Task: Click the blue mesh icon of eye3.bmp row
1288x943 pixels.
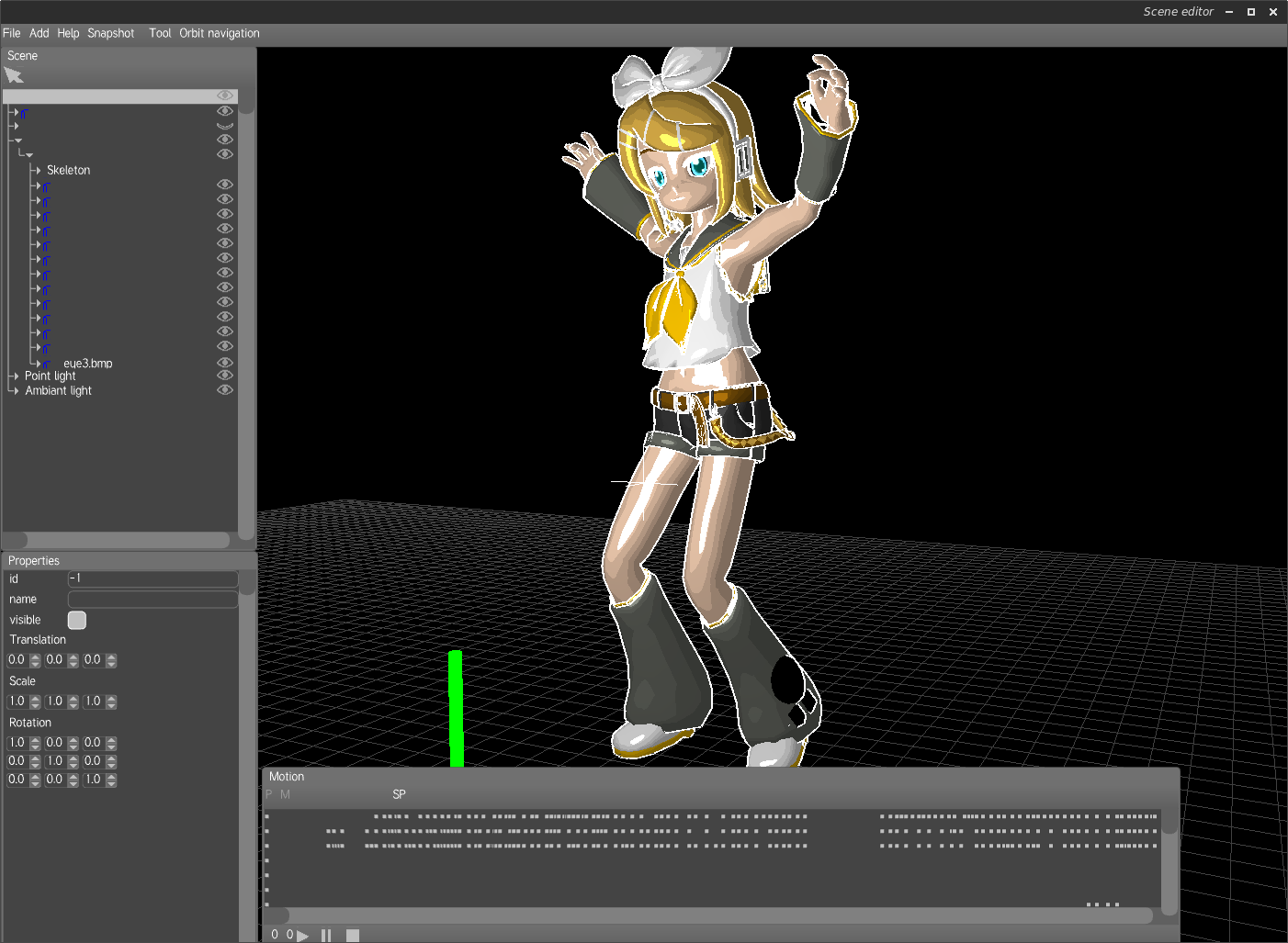Action: coord(46,365)
